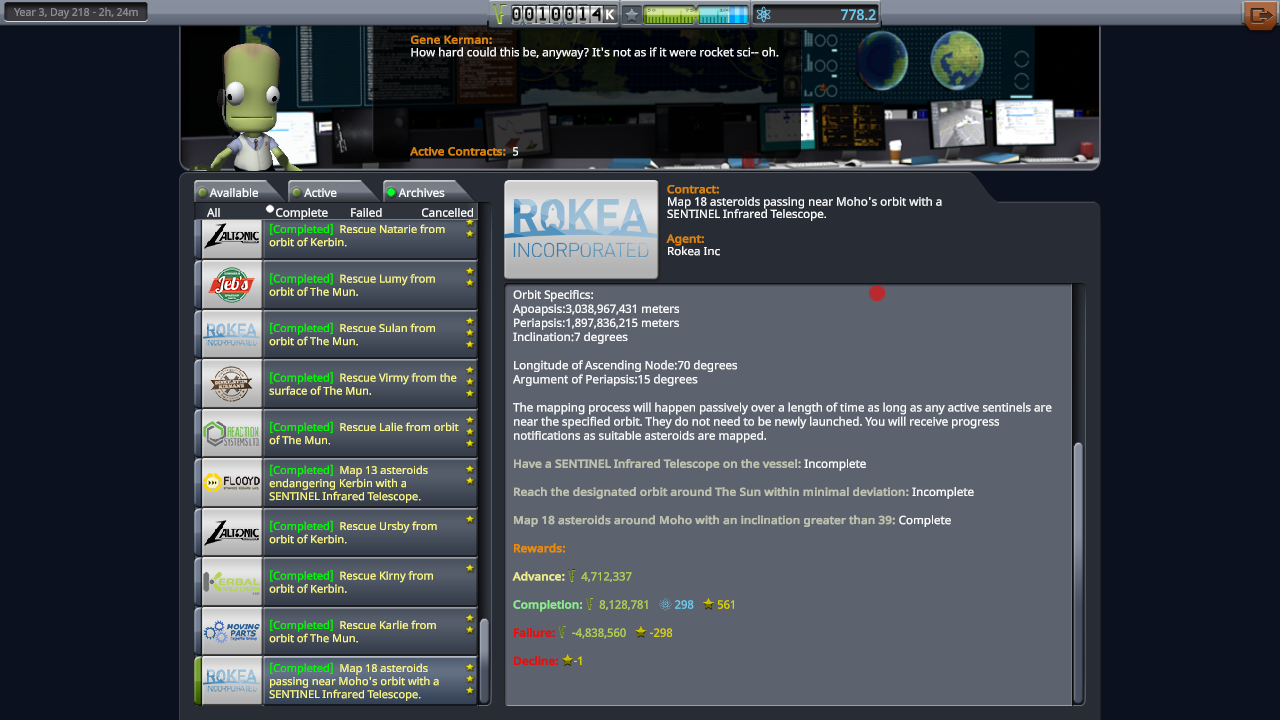Click the Kerbal Motion logo on Rescue Kirny row
The width and height of the screenshot is (1280, 720).
pyautogui.click(x=232, y=582)
